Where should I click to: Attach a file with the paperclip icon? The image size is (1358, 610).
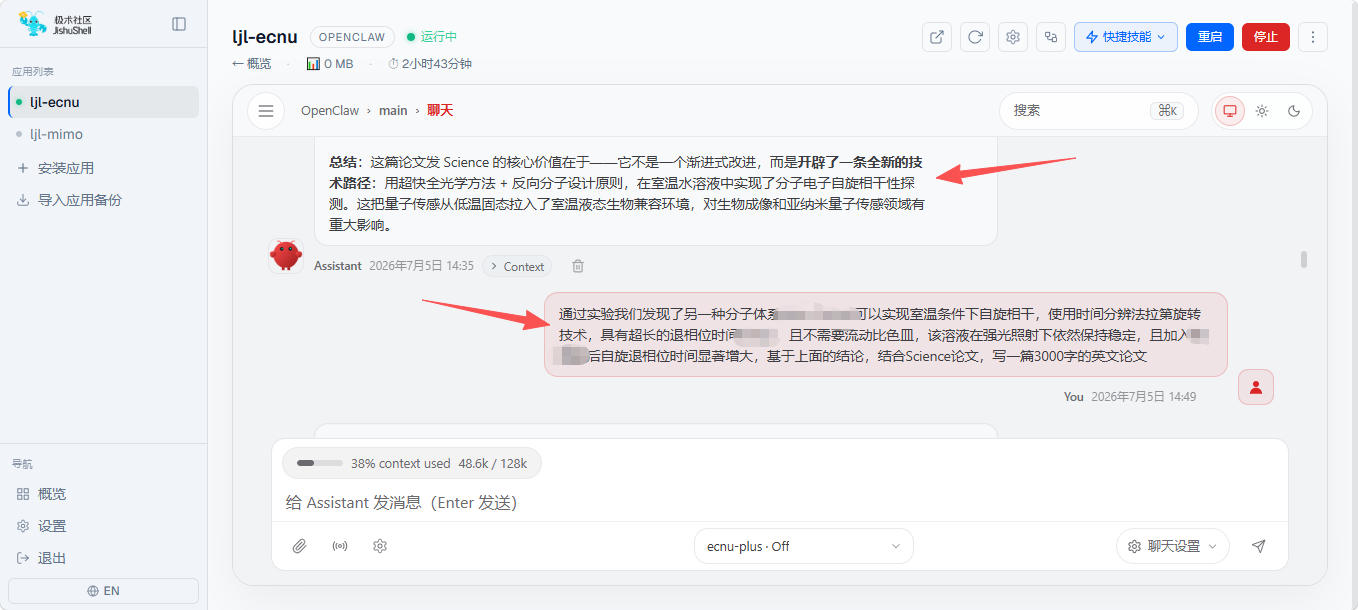299,546
